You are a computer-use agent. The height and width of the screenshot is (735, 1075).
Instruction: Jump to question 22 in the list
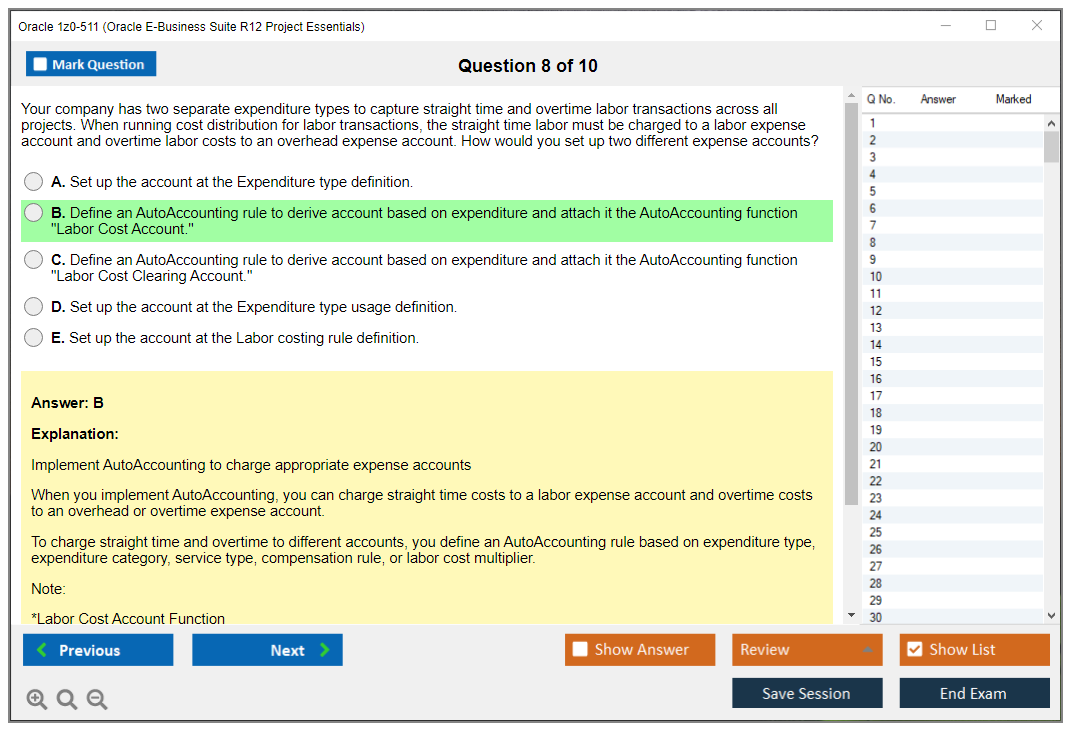[876, 481]
